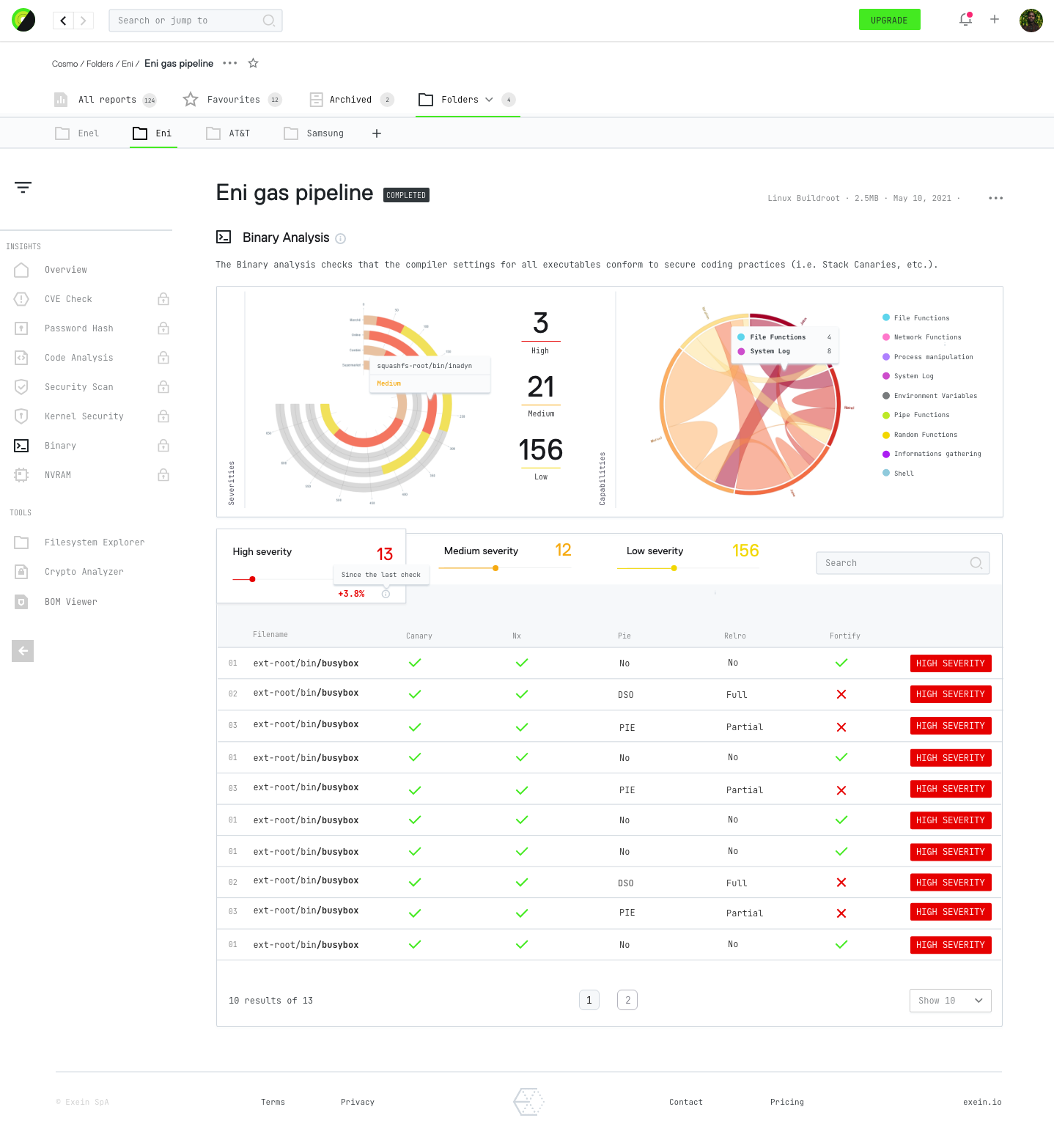Open the filter icon in sidebar
The width and height of the screenshot is (1054, 1148).
tap(23, 188)
